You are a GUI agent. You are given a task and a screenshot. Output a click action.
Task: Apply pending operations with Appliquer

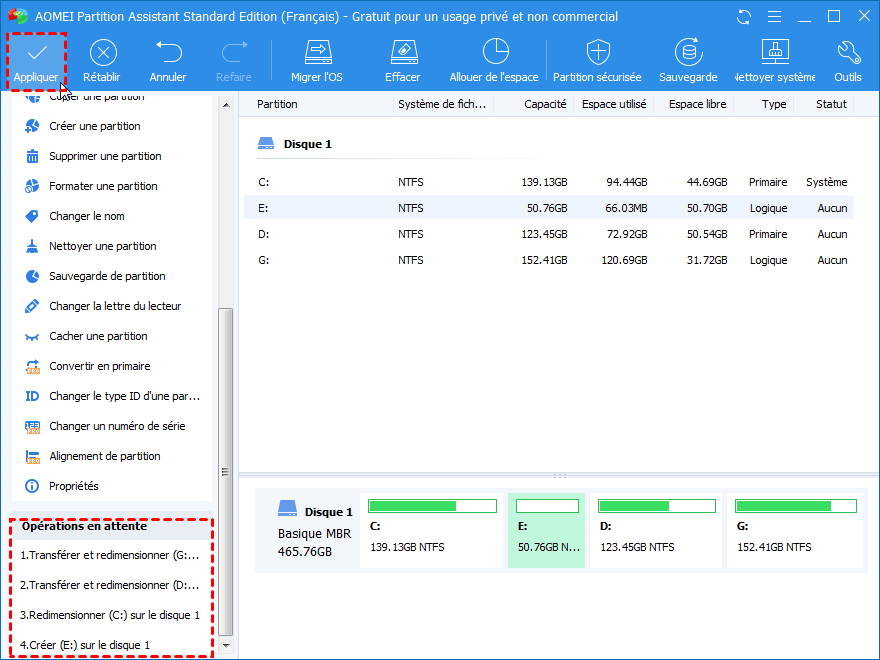coord(36,61)
